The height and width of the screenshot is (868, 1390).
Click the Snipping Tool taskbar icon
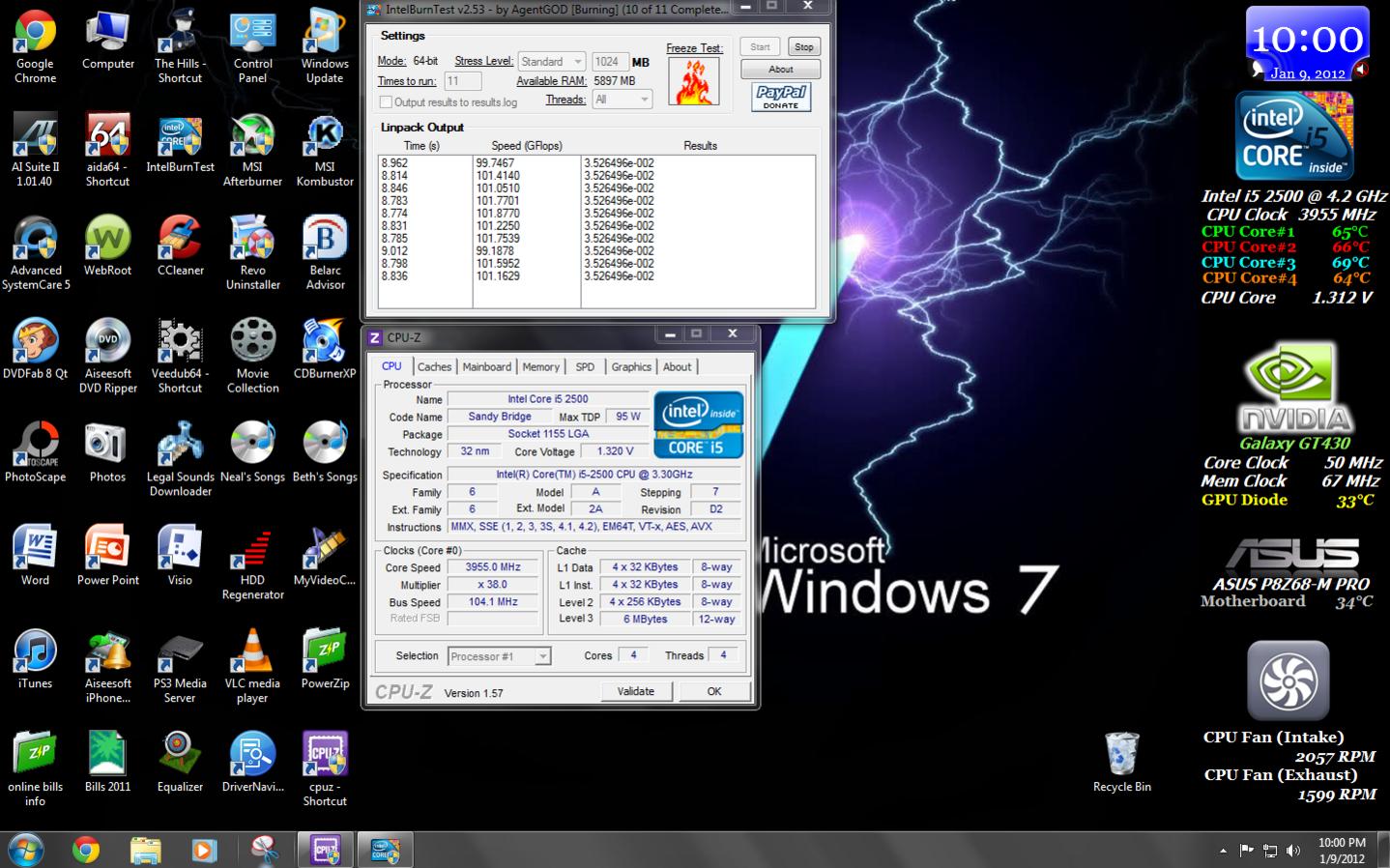pyautogui.click(x=264, y=851)
